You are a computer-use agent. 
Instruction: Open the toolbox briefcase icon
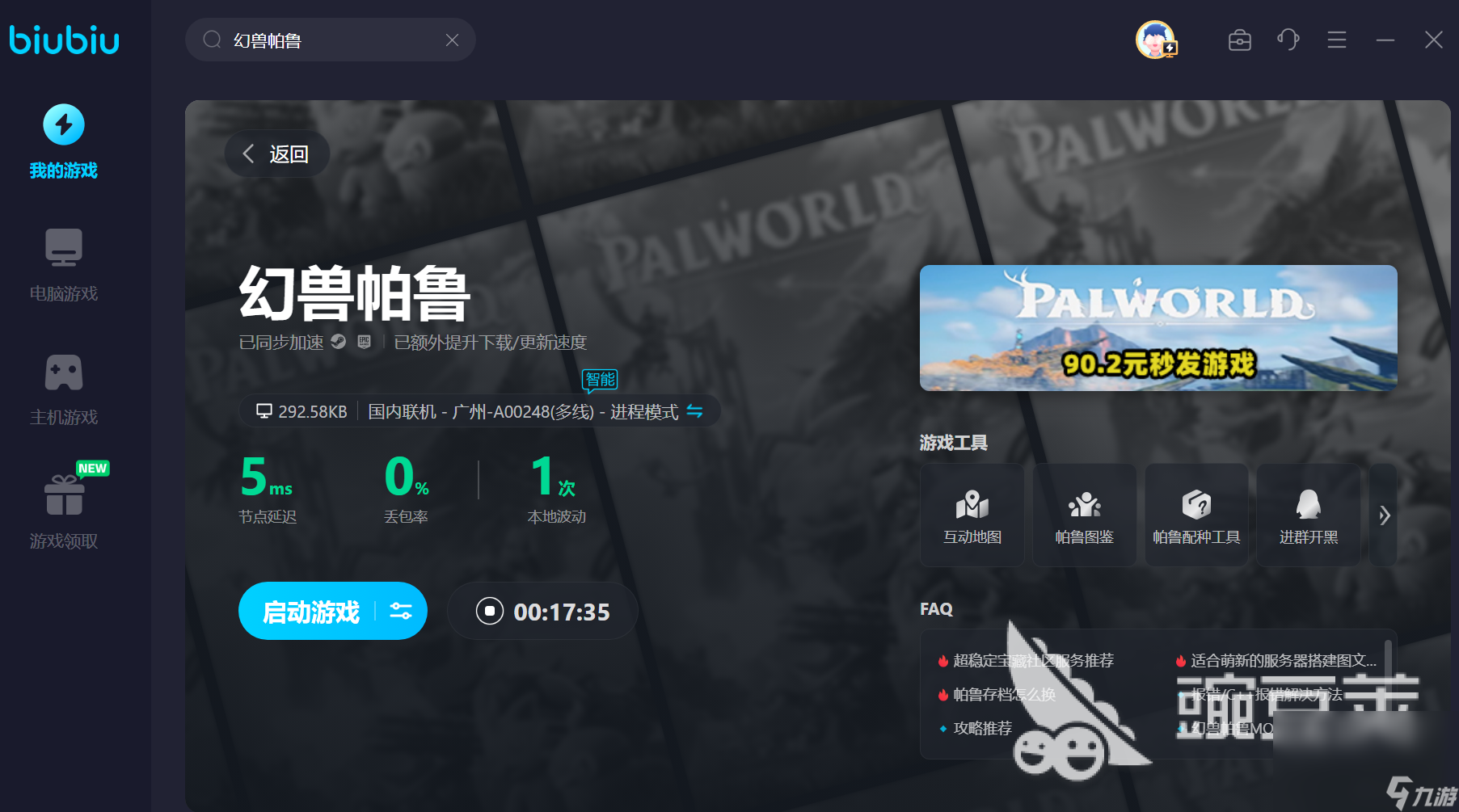[x=1239, y=40]
